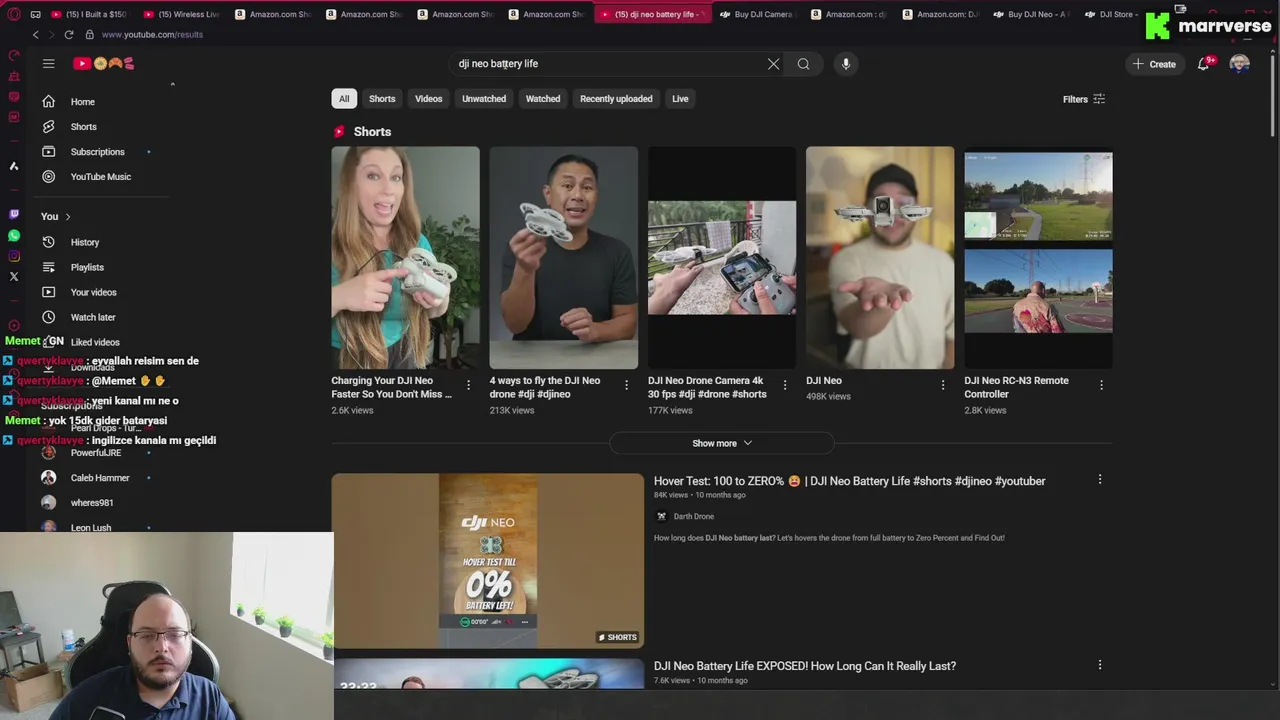1280x720 pixels.
Task: Open options for Battery Life EXPOSED video
Action: click(1100, 665)
